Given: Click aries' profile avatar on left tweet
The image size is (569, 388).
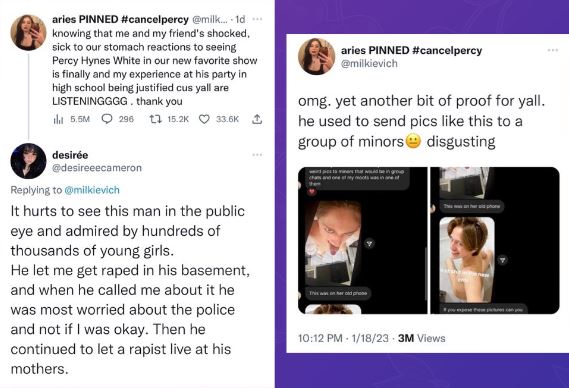Looking at the screenshot, I should [28, 32].
